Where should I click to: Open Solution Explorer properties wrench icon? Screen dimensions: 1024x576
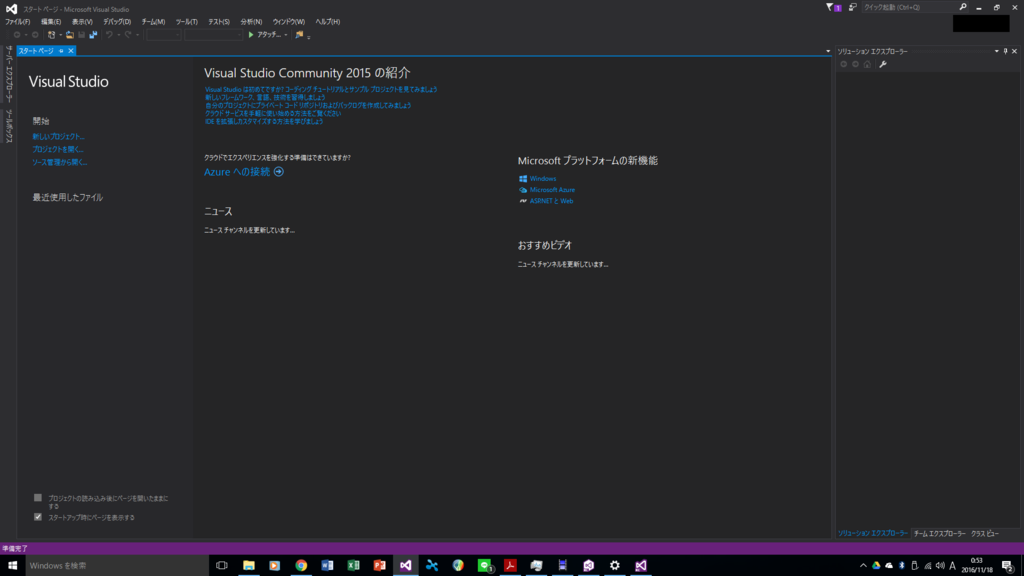[883, 64]
